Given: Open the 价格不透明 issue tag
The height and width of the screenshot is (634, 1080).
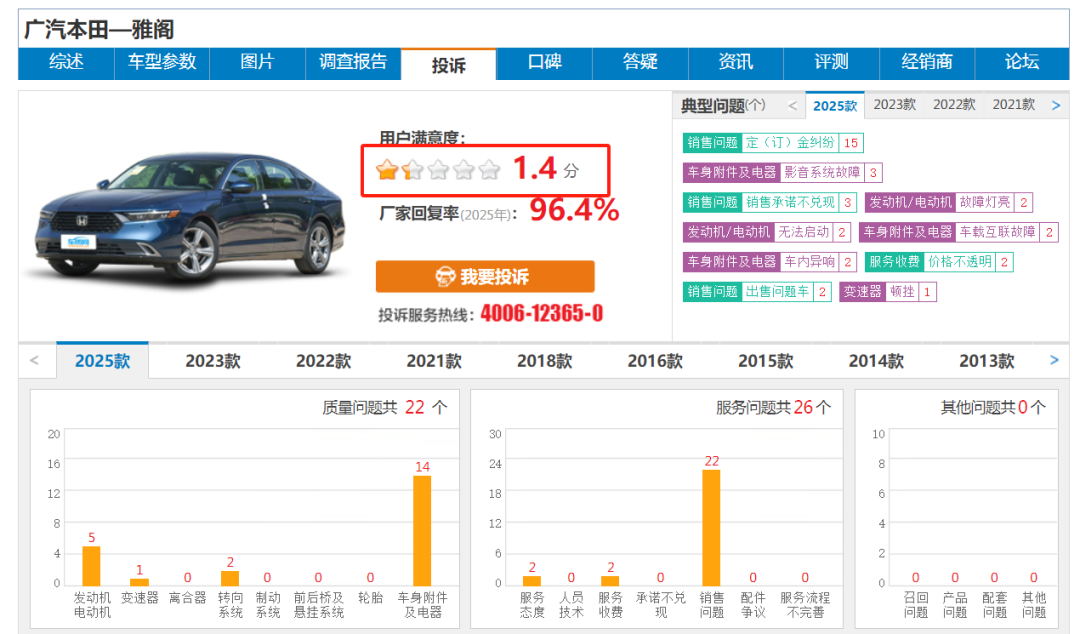Looking at the screenshot, I should point(939,262).
